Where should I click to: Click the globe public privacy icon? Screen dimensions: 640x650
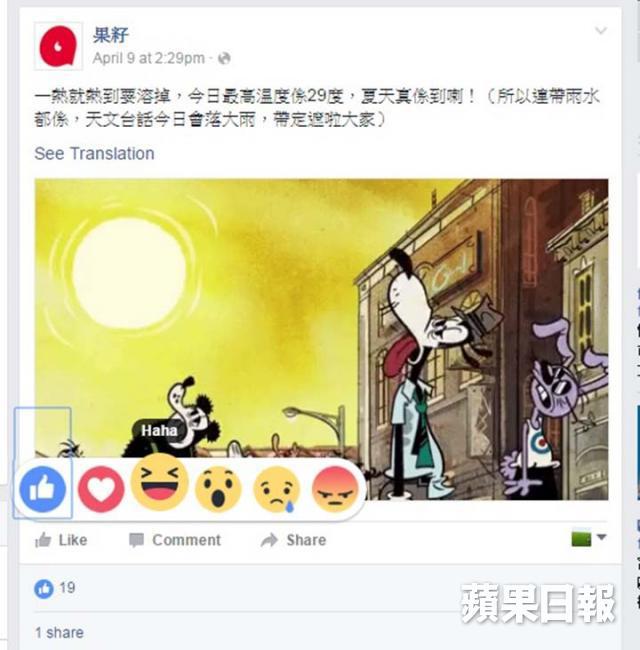(224, 58)
